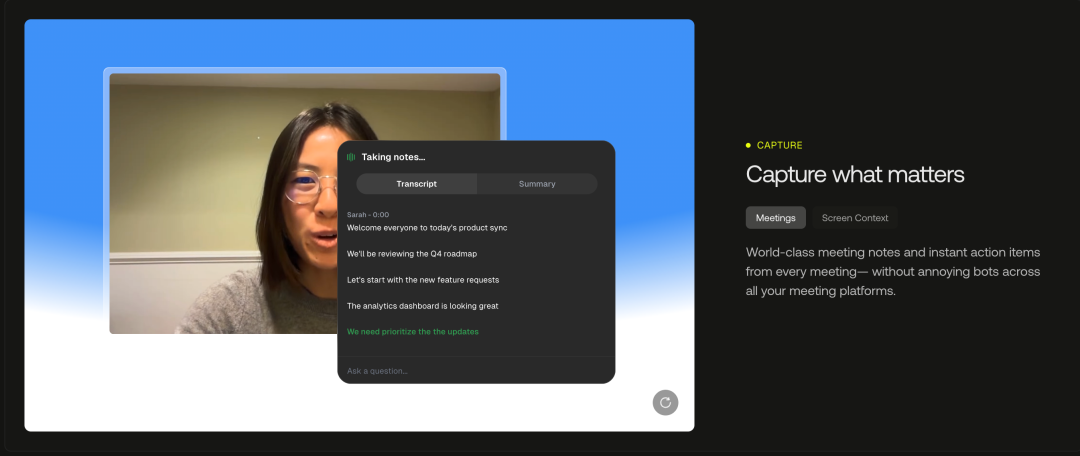Switch to the Transcript tab
The height and width of the screenshot is (456, 1080).
[x=416, y=184]
